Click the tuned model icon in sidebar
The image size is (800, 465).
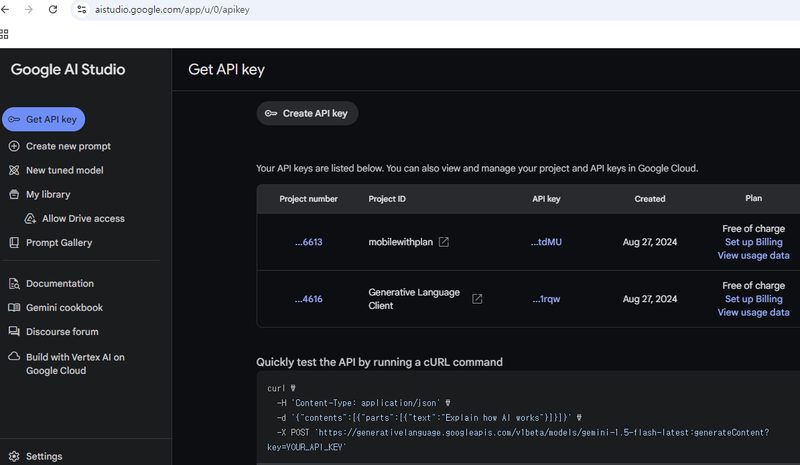pos(14,170)
